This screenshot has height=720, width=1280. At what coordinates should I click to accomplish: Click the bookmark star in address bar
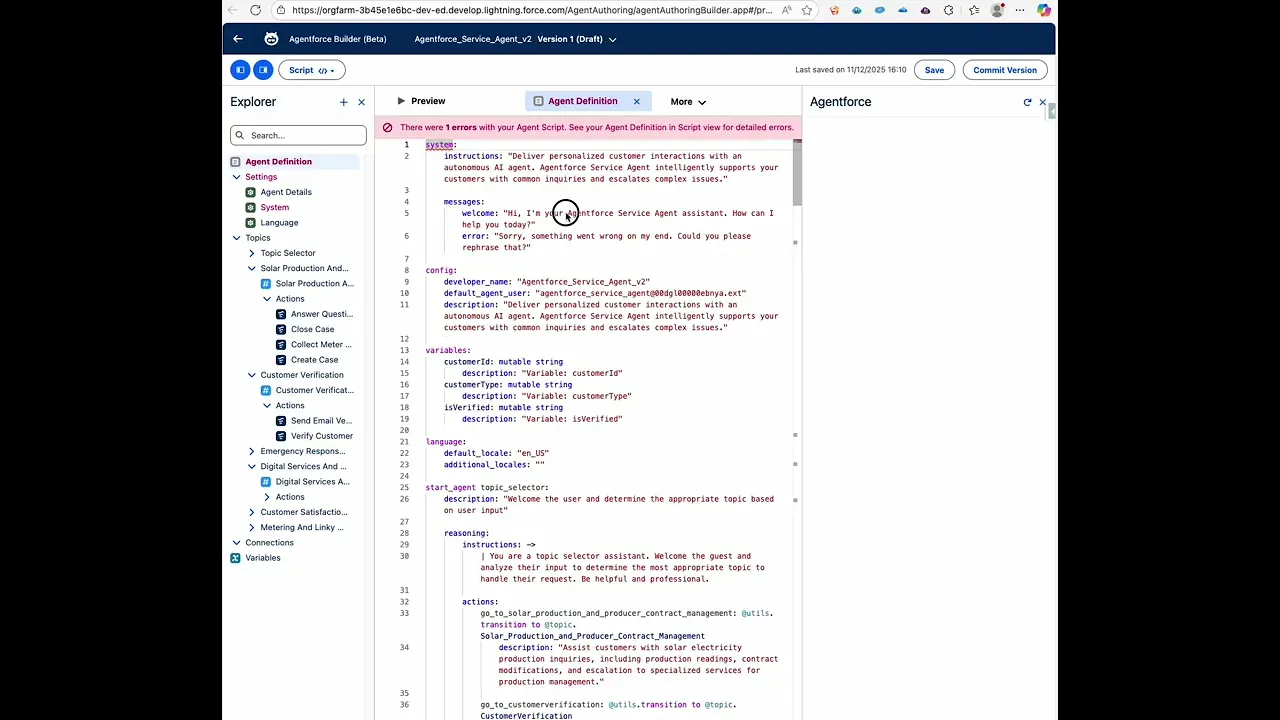807,10
